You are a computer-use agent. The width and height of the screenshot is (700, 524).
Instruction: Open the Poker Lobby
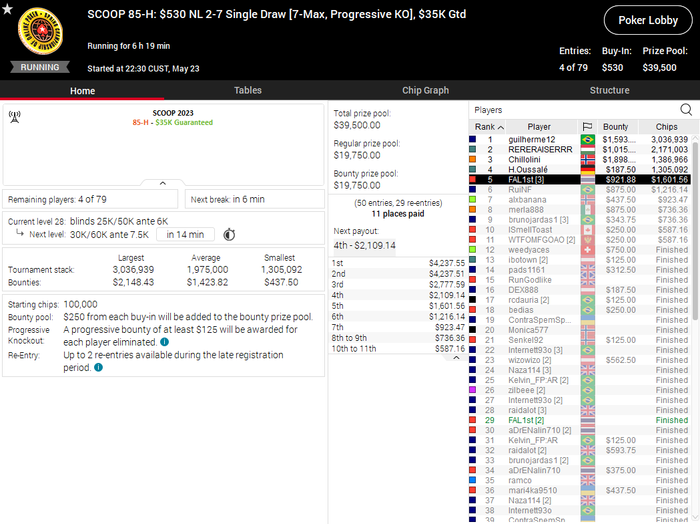pos(648,20)
